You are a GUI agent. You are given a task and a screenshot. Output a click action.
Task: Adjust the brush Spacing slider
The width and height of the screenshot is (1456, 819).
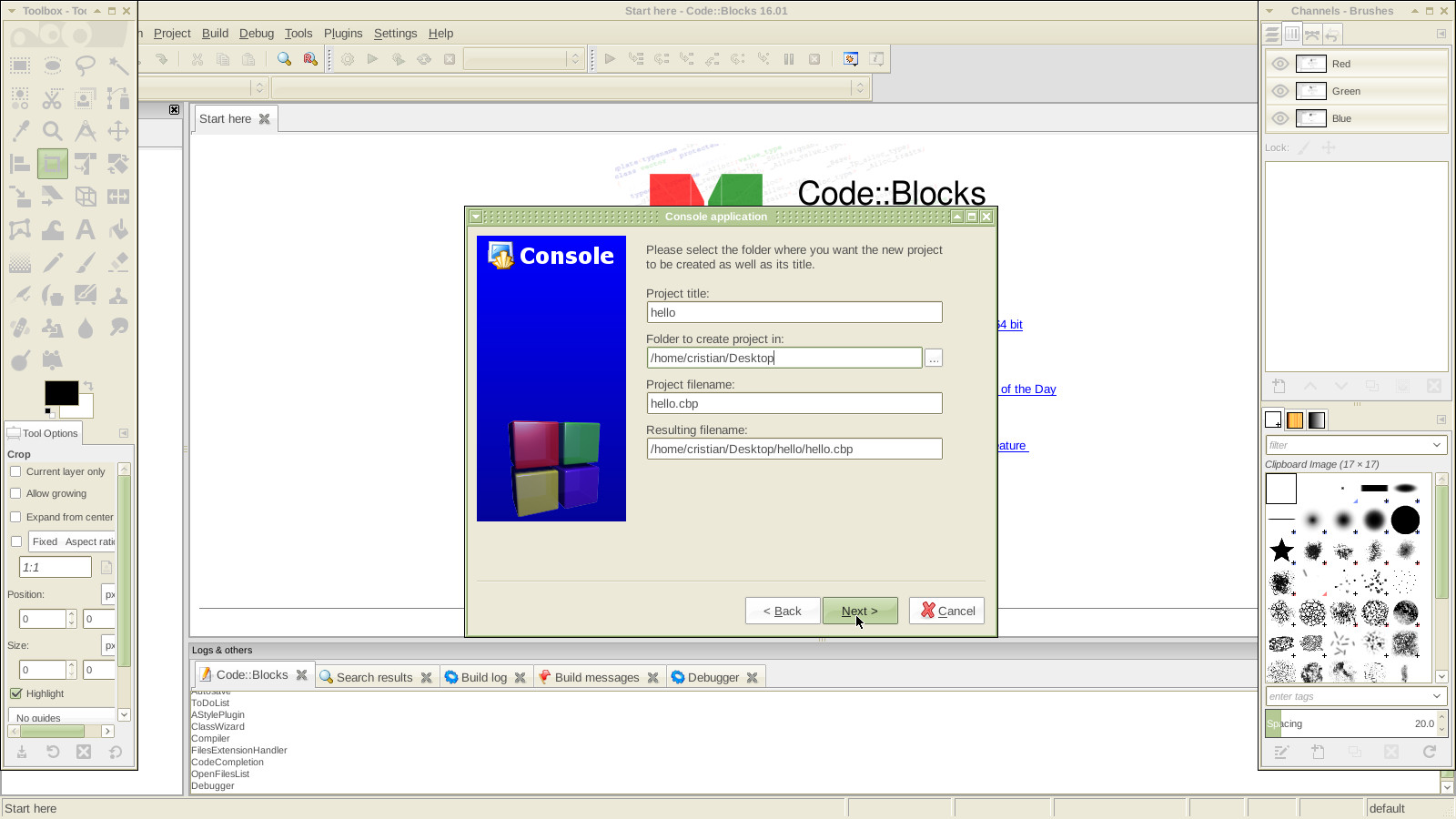coord(1350,723)
